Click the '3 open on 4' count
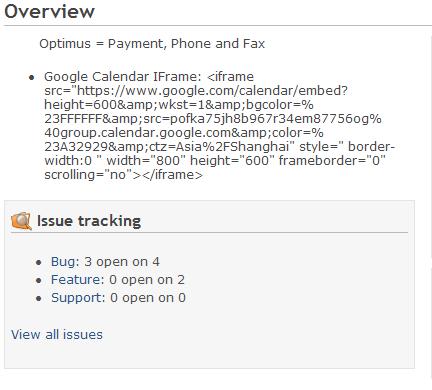 pos(122,262)
